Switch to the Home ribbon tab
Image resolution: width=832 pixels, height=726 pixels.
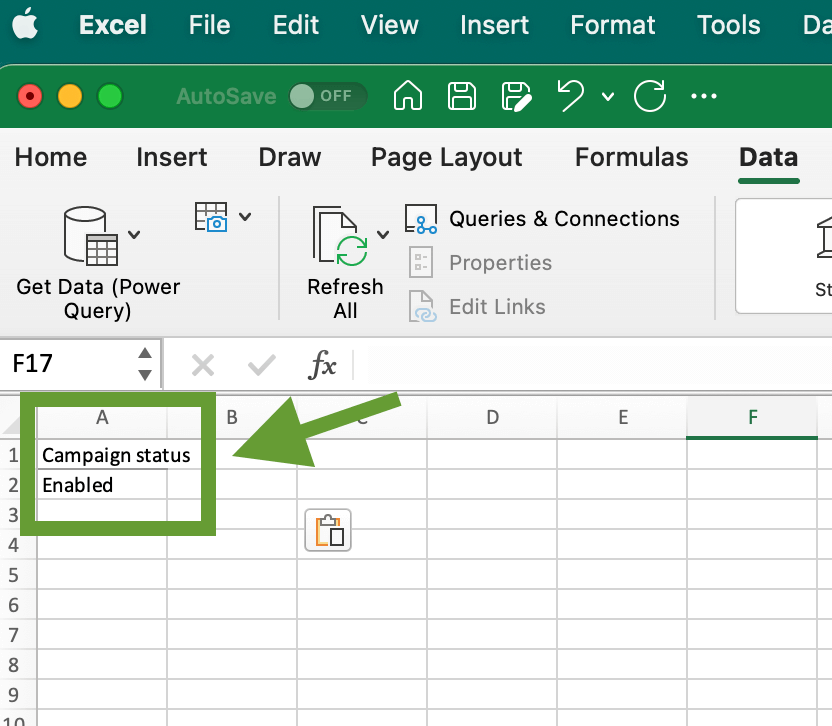click(51, 157)
